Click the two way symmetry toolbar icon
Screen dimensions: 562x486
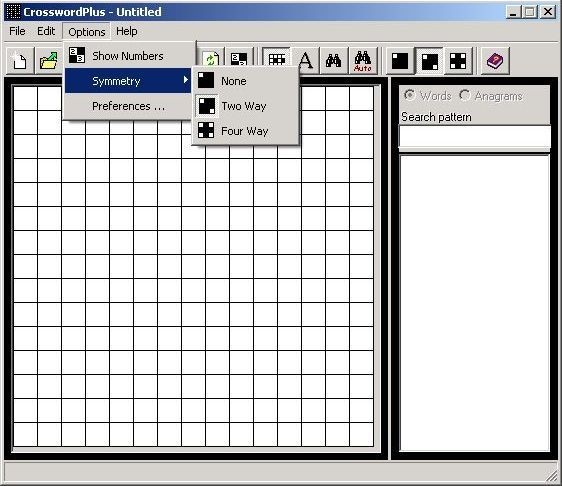pos(429,61)
